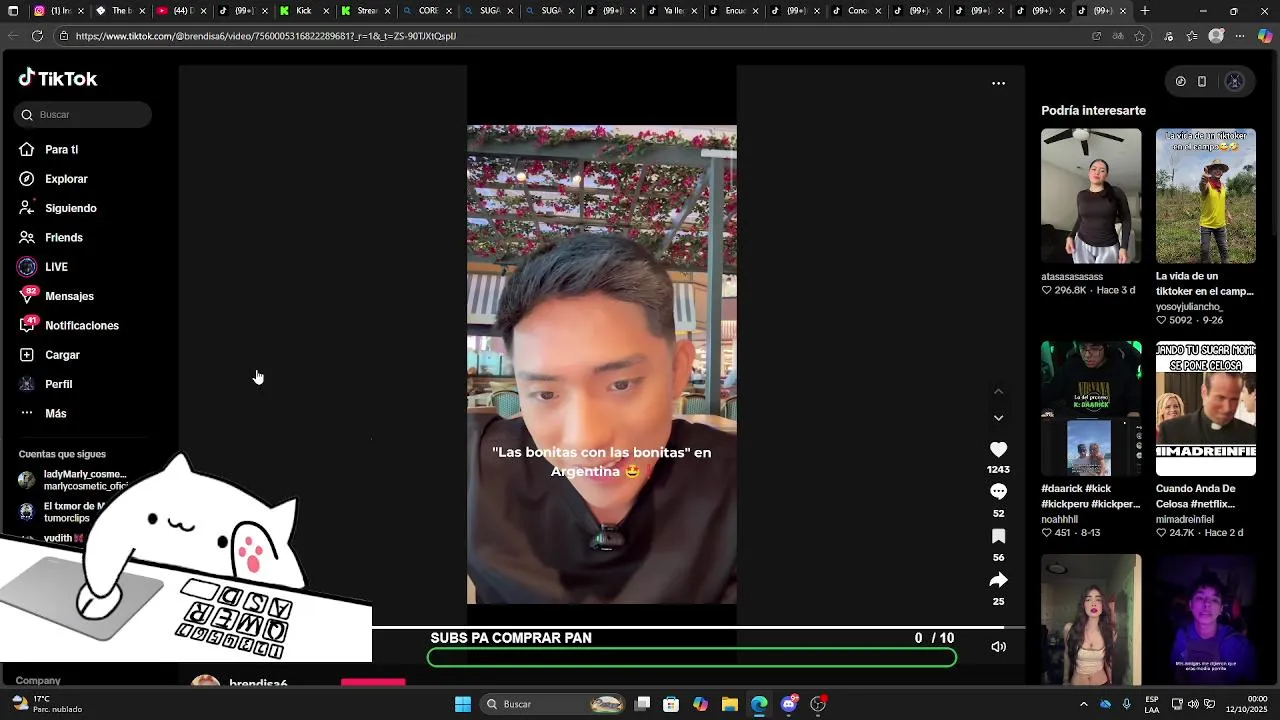
Task: Open the Friends section
Action: [50, 238]
